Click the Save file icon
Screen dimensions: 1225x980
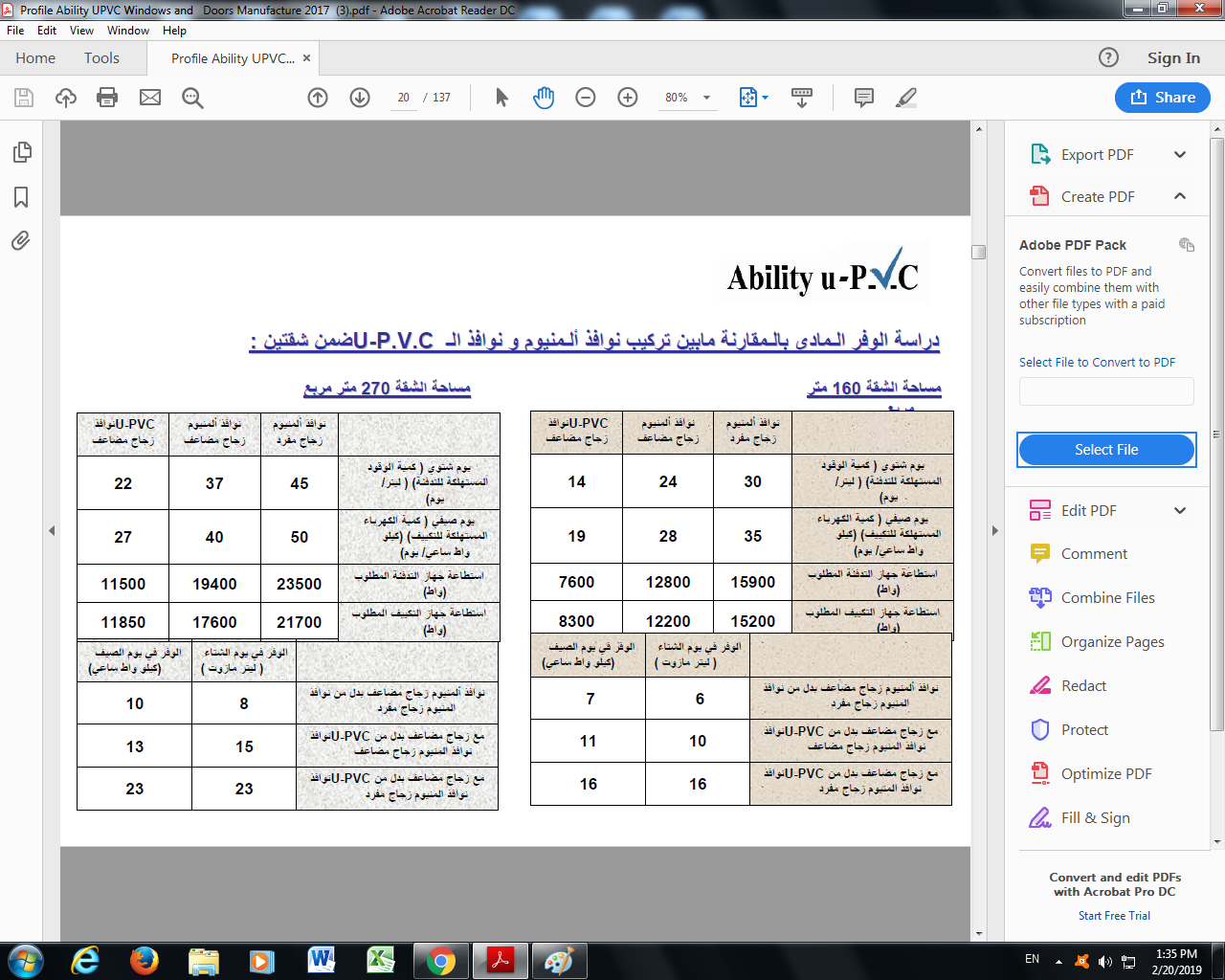coord(24,98)
